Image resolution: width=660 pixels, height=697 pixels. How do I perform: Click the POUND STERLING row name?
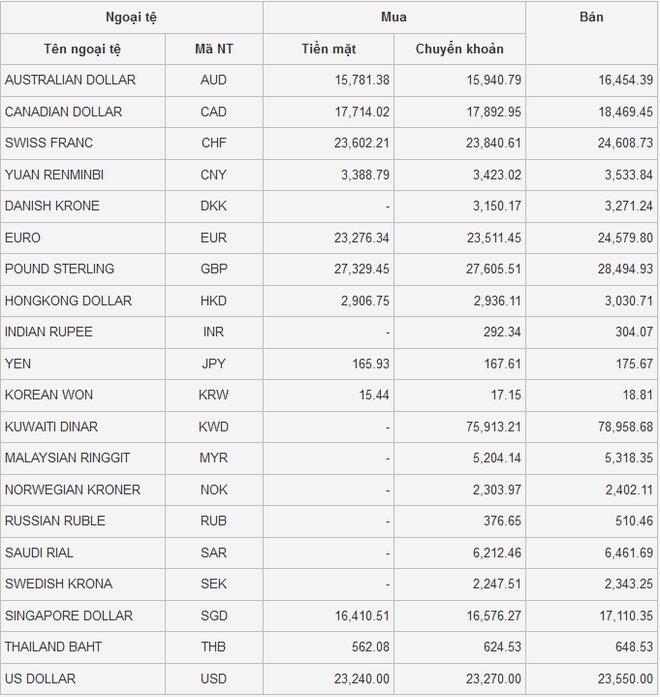(x=59, y=269)
